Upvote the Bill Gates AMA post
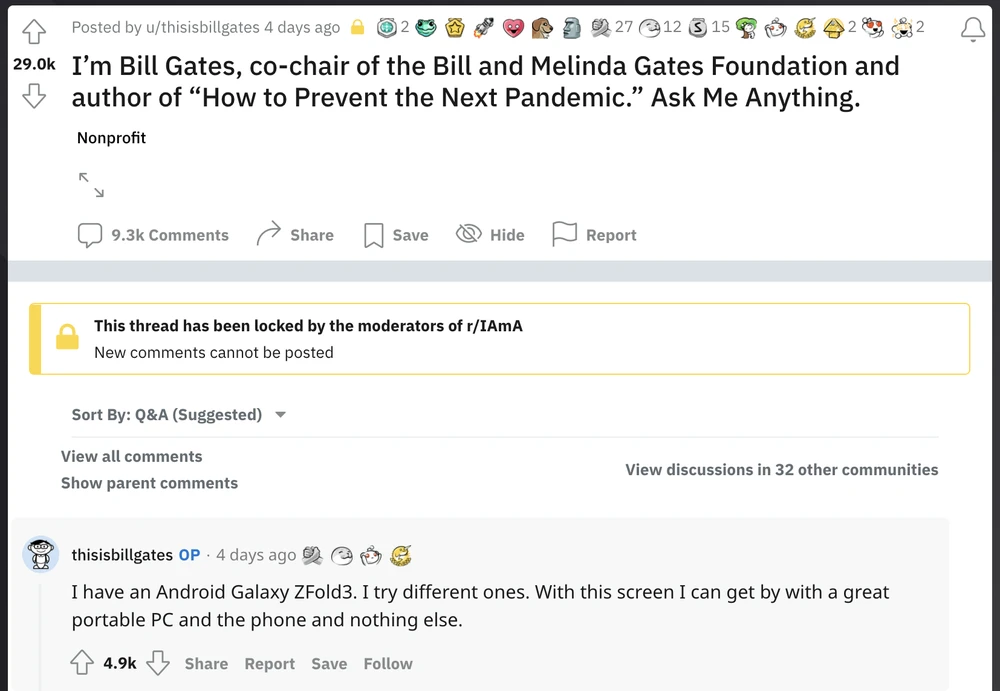1000x691 pixels. pyautogui.click(x=34, y=33)
